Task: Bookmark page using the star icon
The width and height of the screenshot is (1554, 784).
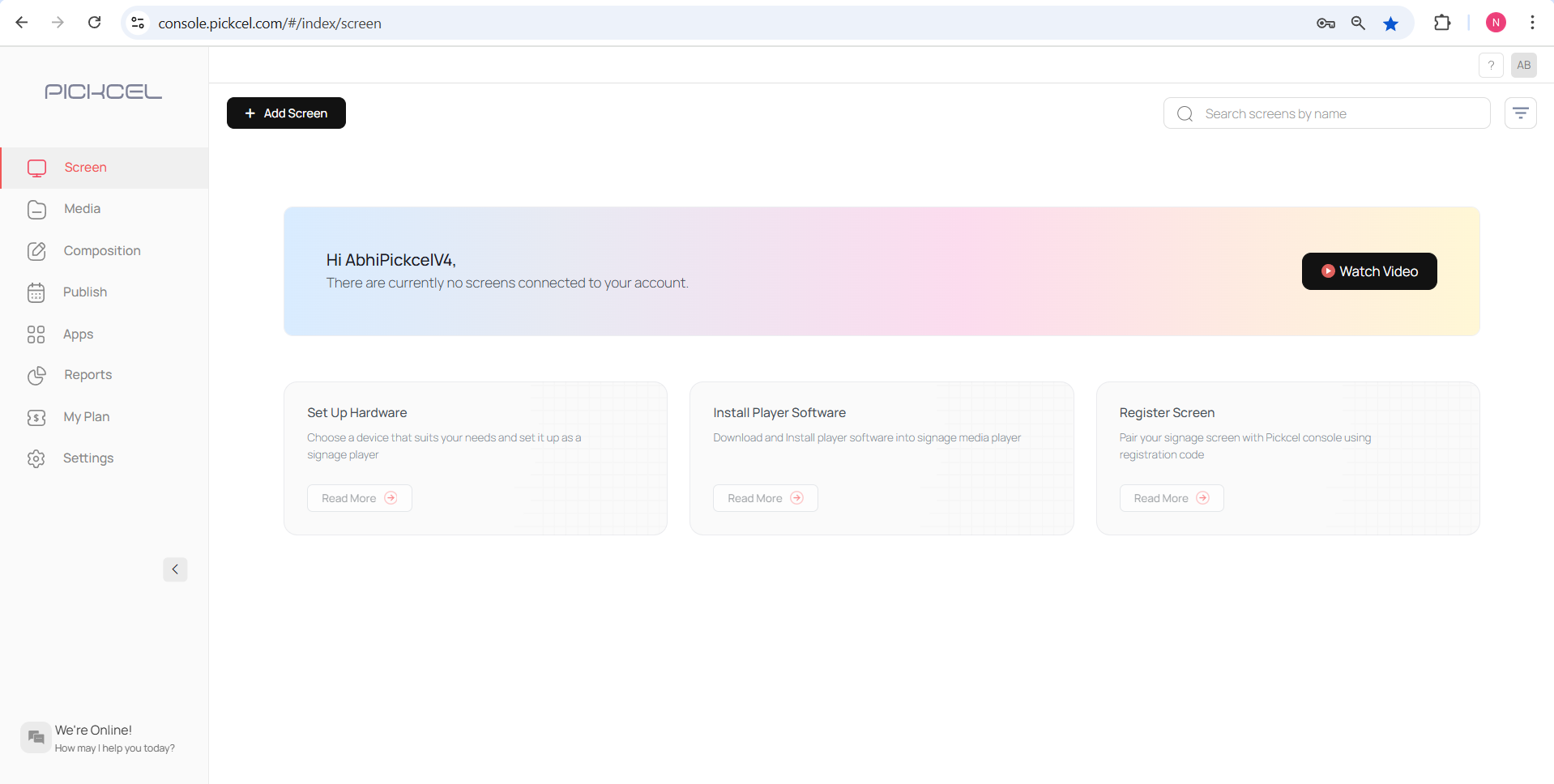Action: [1390, 23]
